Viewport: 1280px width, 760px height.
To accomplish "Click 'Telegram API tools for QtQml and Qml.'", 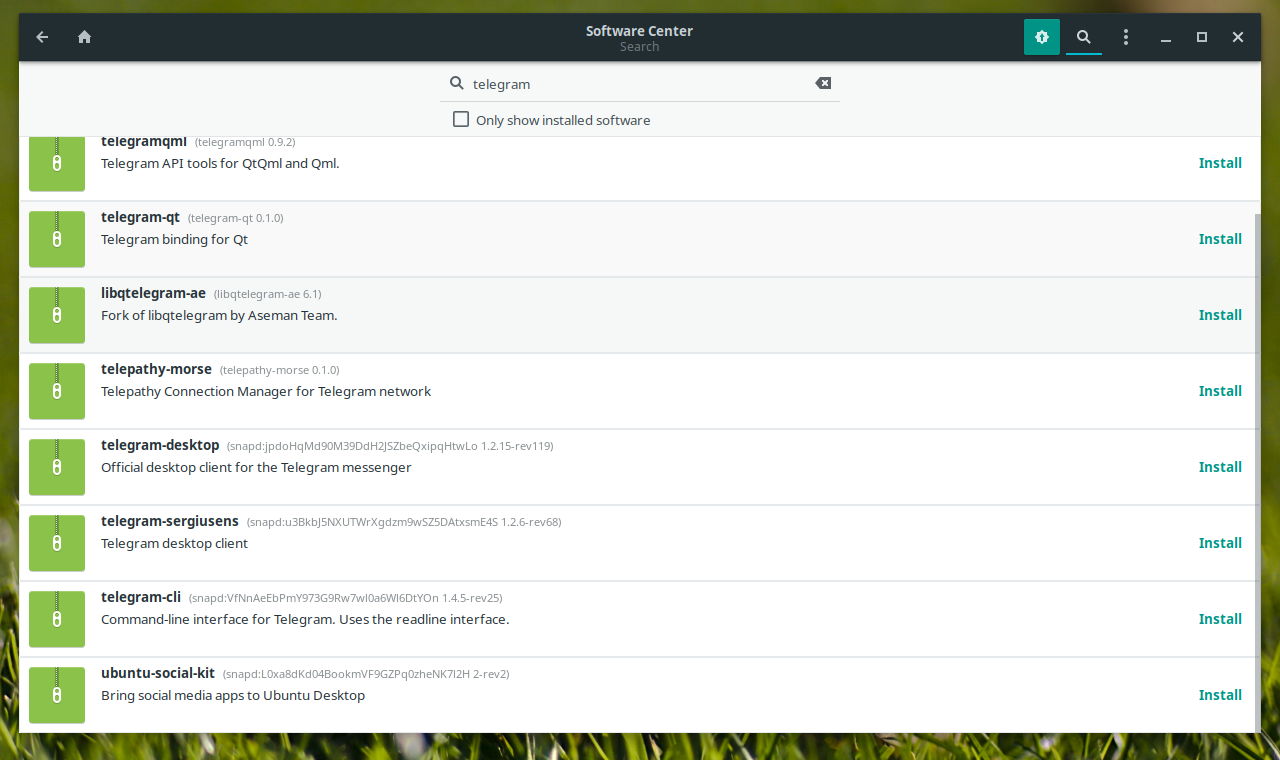I will pos(220,163).
